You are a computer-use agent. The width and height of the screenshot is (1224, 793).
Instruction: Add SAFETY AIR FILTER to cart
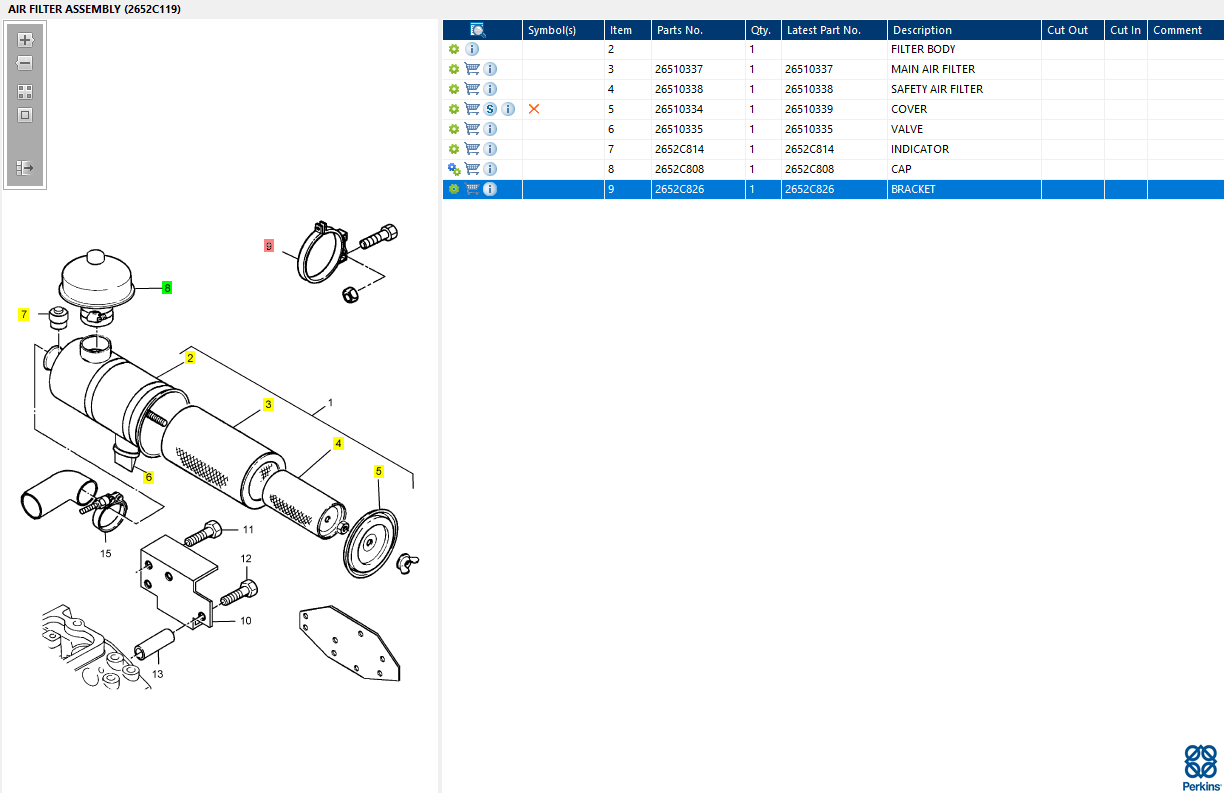click(472, 89)
